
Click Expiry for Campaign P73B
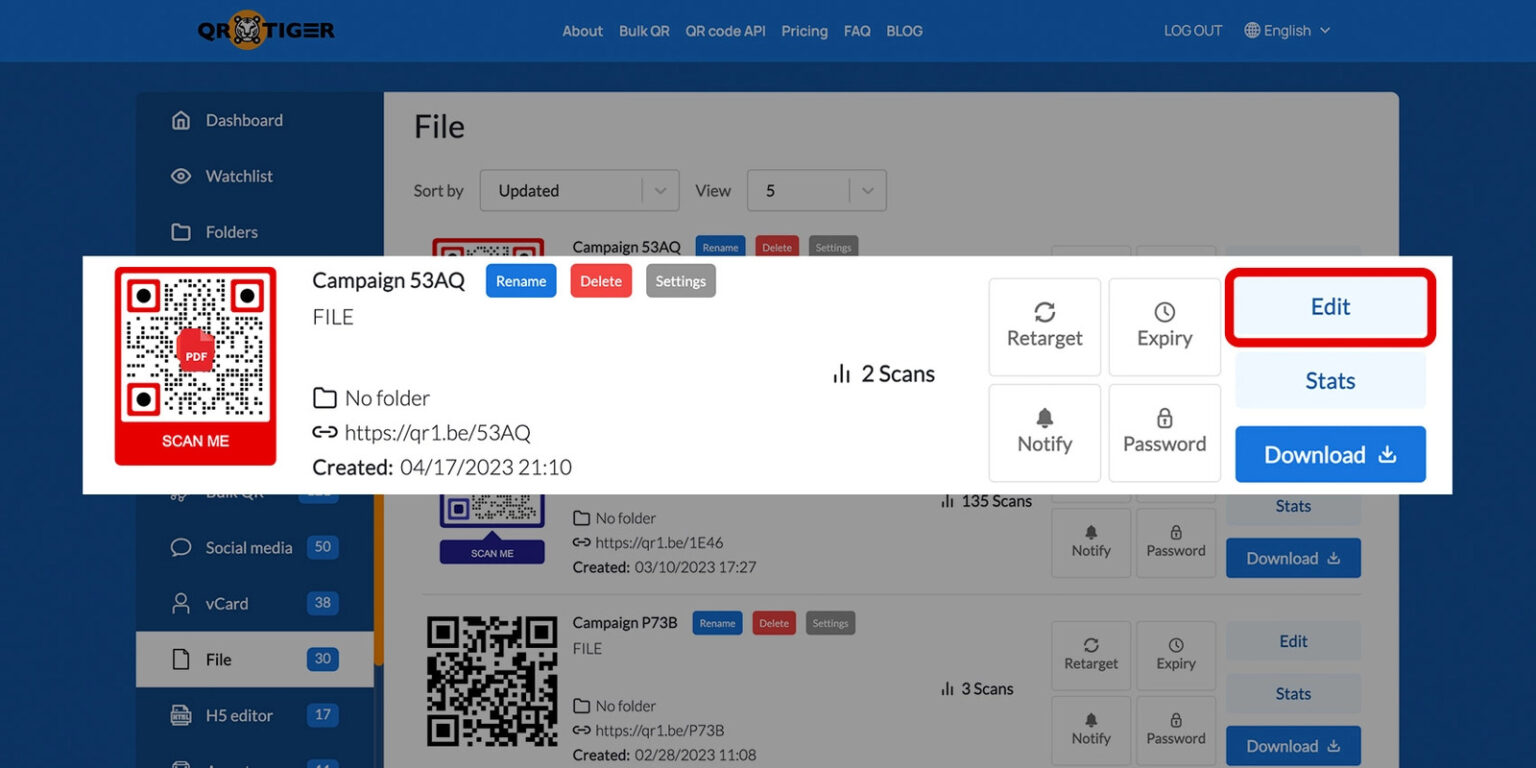click(1176, 655)
